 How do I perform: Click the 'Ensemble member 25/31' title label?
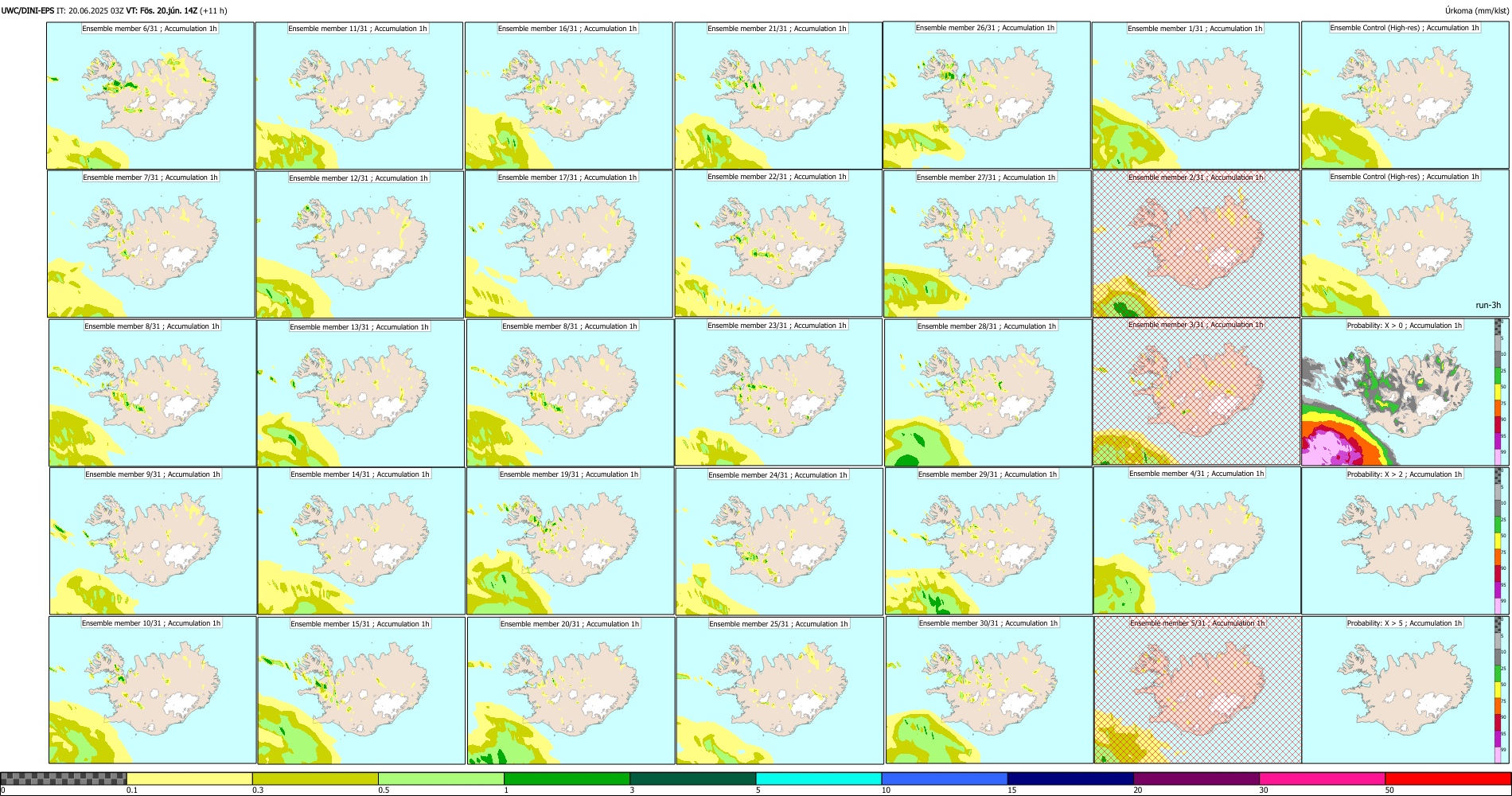[x=779, y=624]
